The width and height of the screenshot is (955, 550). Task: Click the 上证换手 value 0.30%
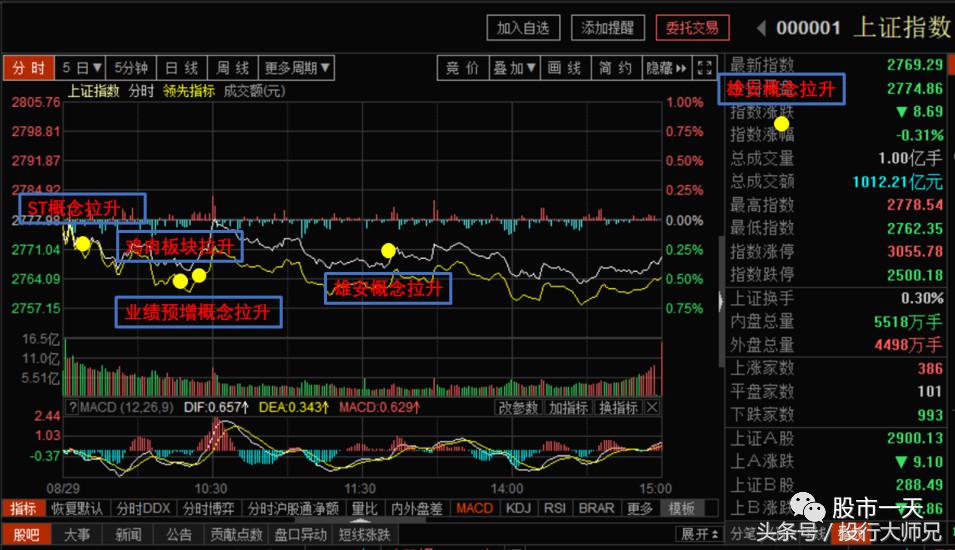pyautogui.click(x=922, y=298)
